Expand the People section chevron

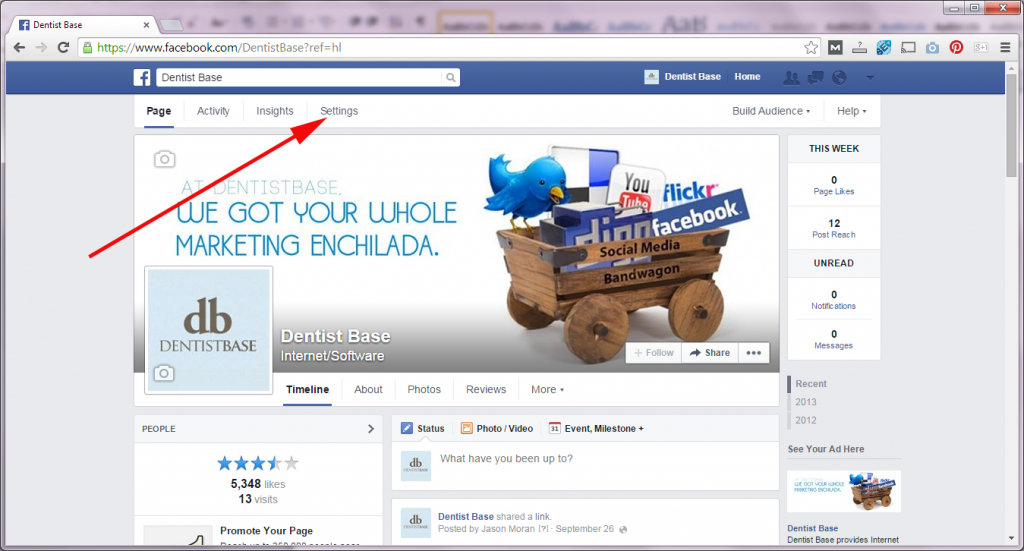(371, 429)
